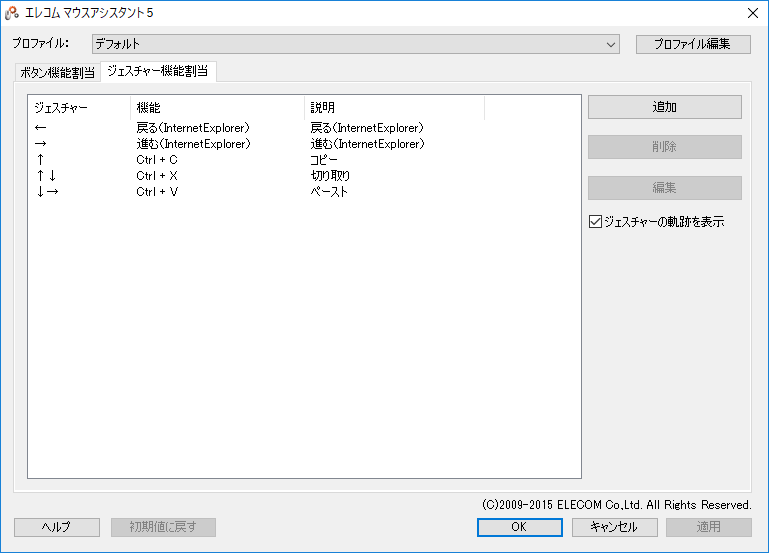Click the 追加 button

tap(664, 107)
